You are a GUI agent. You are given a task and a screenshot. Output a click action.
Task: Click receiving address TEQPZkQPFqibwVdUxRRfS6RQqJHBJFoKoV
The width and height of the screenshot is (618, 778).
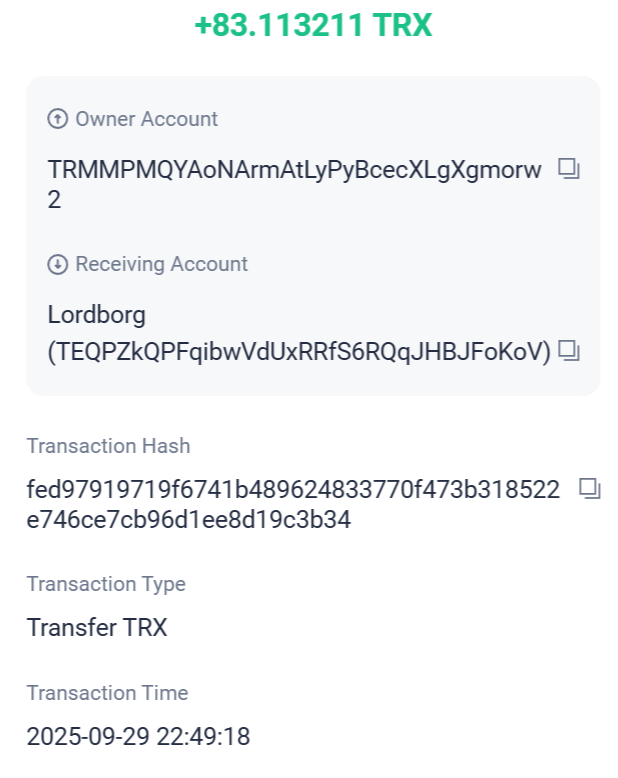300,351
